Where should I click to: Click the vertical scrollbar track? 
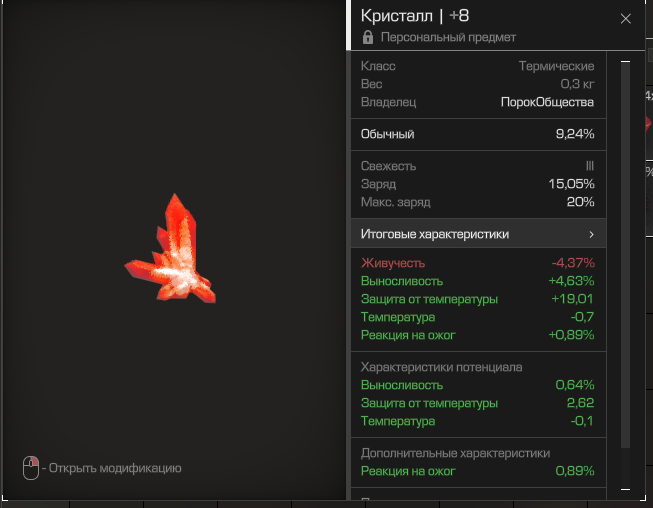[x=625, y=256]
